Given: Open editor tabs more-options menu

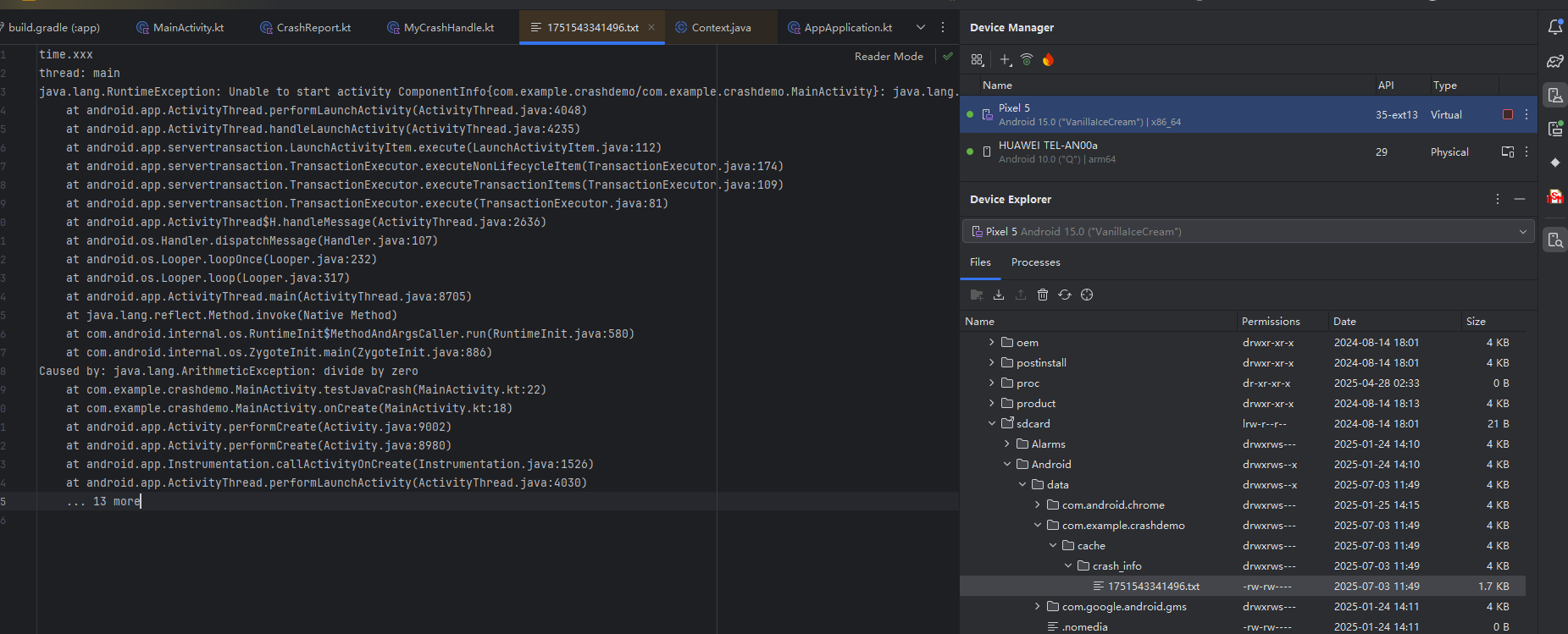Looking at the screenshot, I should [943, 27].
